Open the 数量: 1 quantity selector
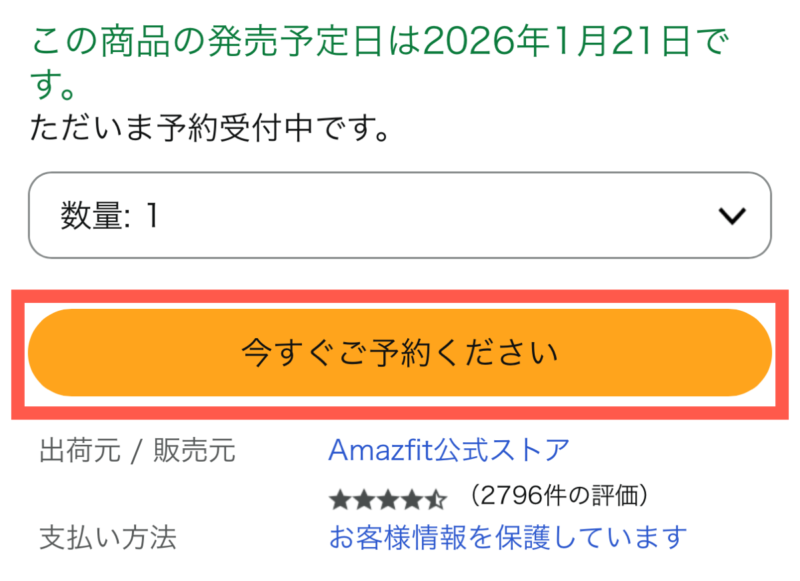 [400, 216]
